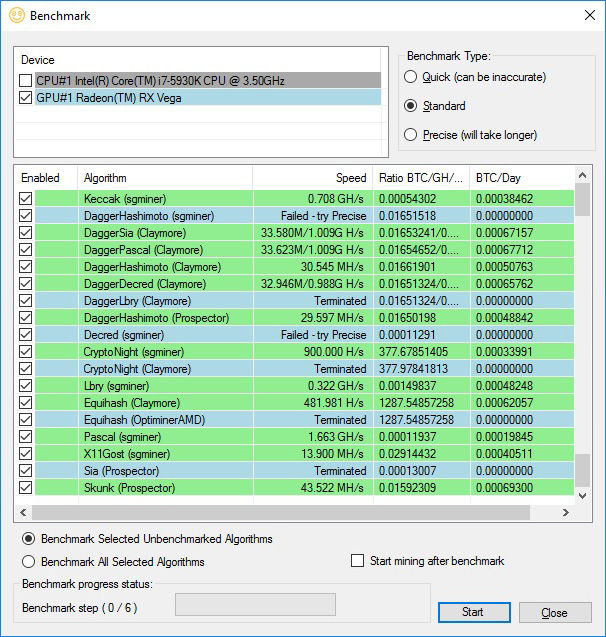606x637 pixels.
Task: Select Quick benchmark type
Action: coord(411,77)
